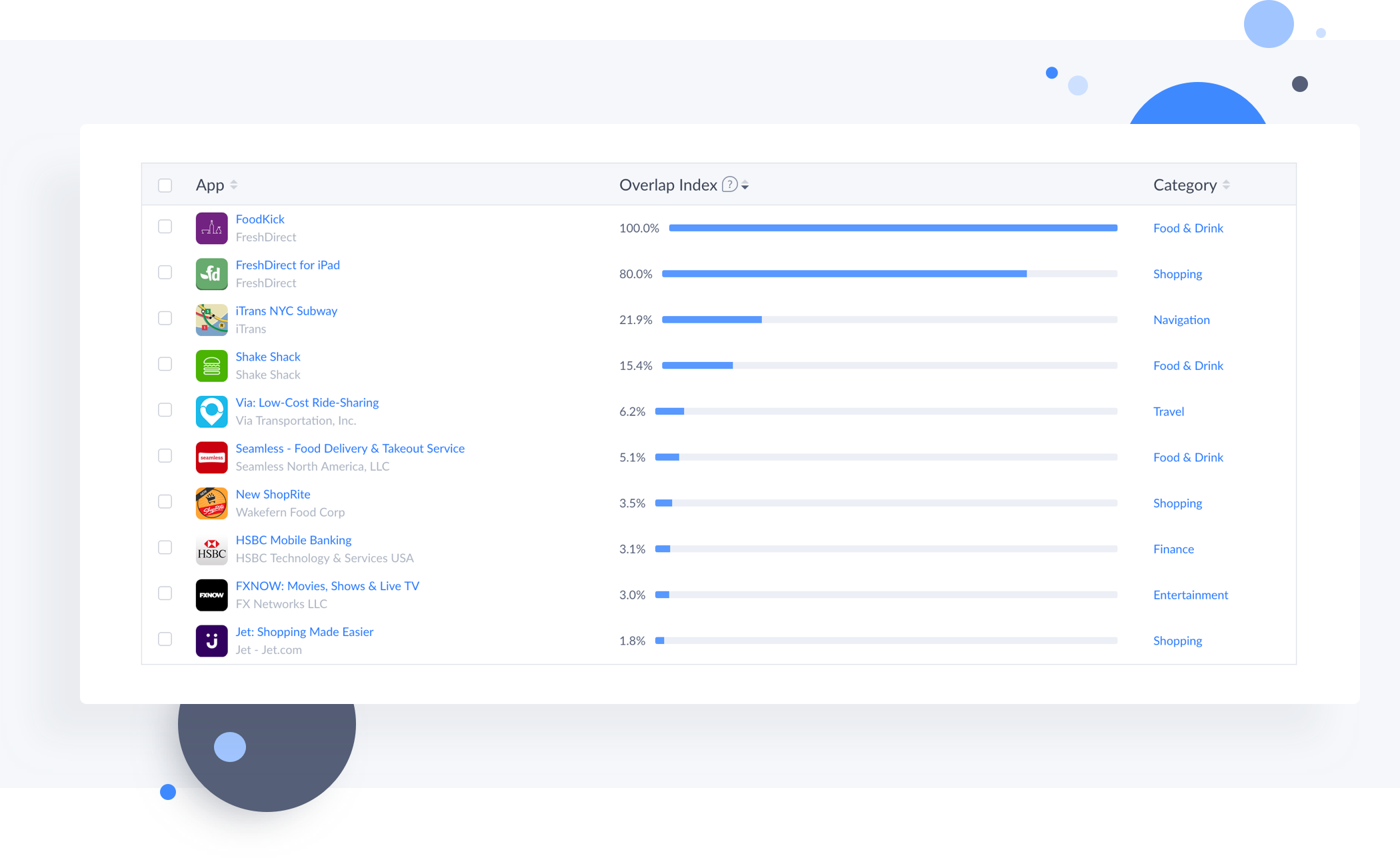Select the Via Low-Cost Ride-Sharing checkbox
This screenshot has width=1400, height=858.
(x=165, y=410)
